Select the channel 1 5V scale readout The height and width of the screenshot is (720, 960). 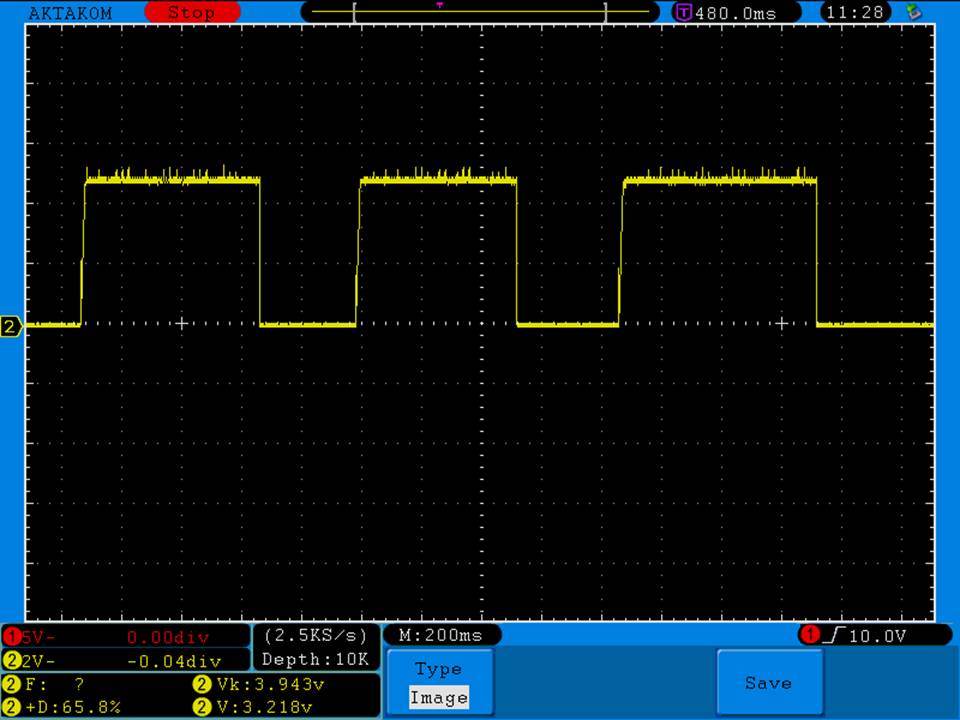coord(40,637)
